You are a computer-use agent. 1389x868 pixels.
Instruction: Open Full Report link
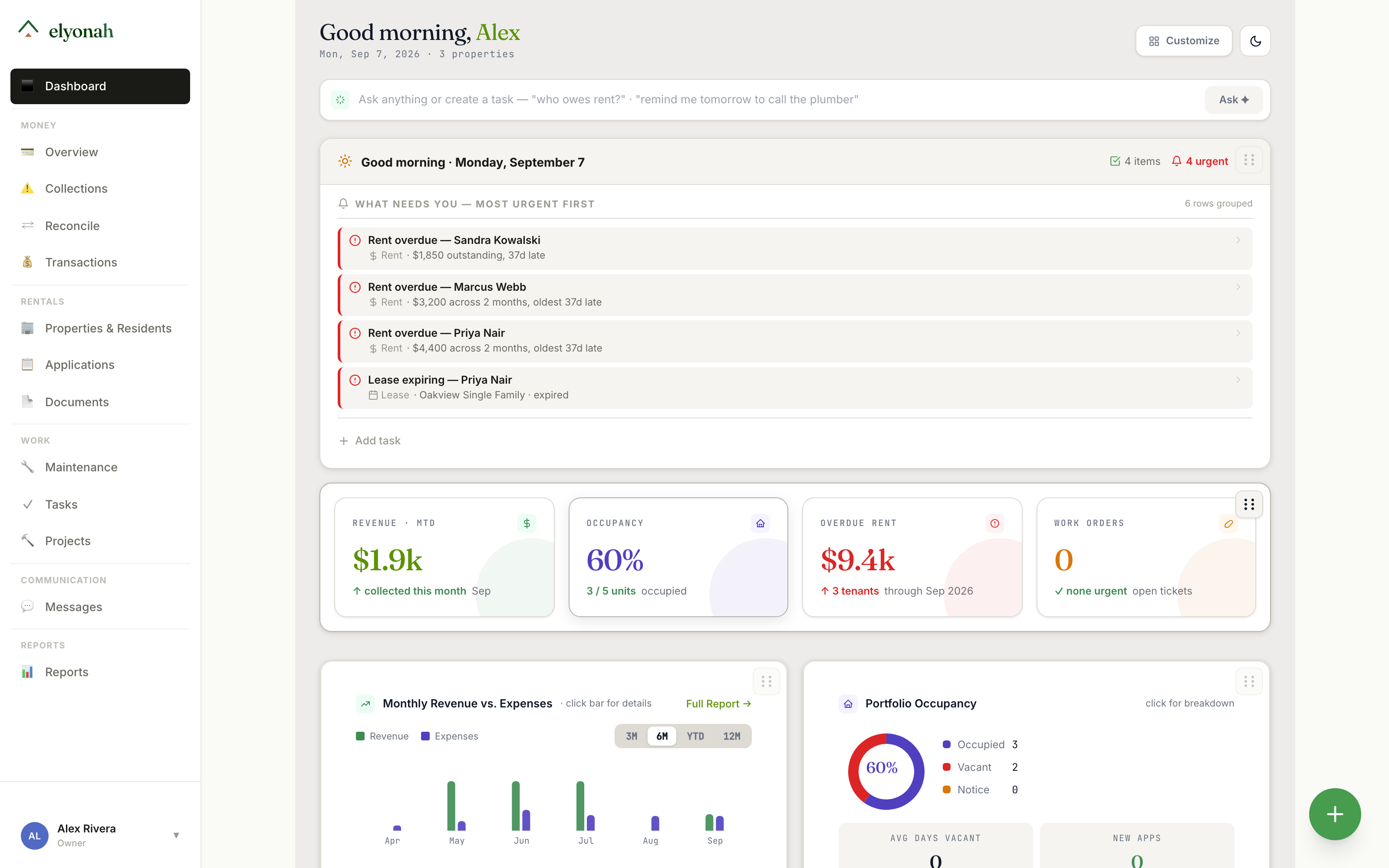tap(719, 704)
